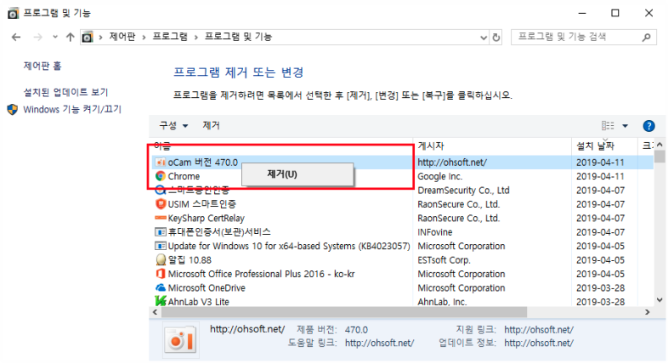Click the AhnLab V3 Lite icon
The height and width of the screenshot is (363, 668).
160,301
